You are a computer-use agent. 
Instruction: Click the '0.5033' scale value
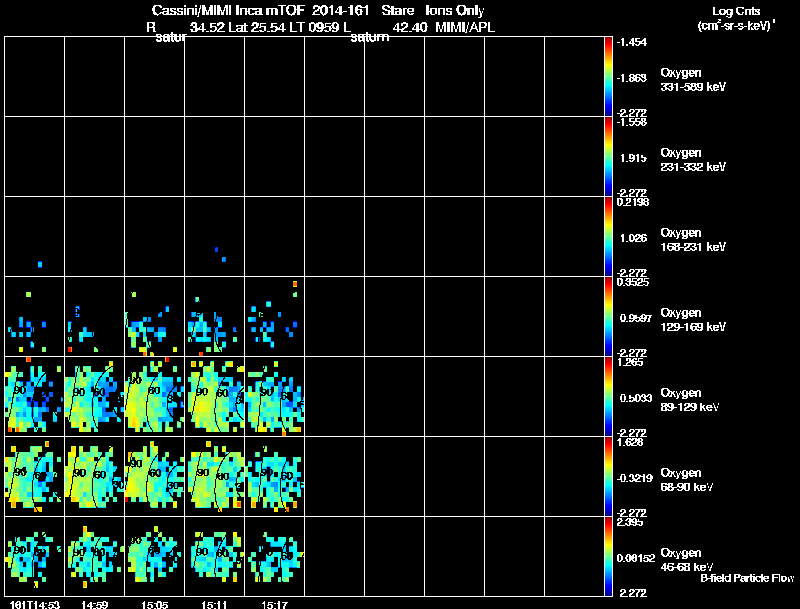tap(636, 398)
